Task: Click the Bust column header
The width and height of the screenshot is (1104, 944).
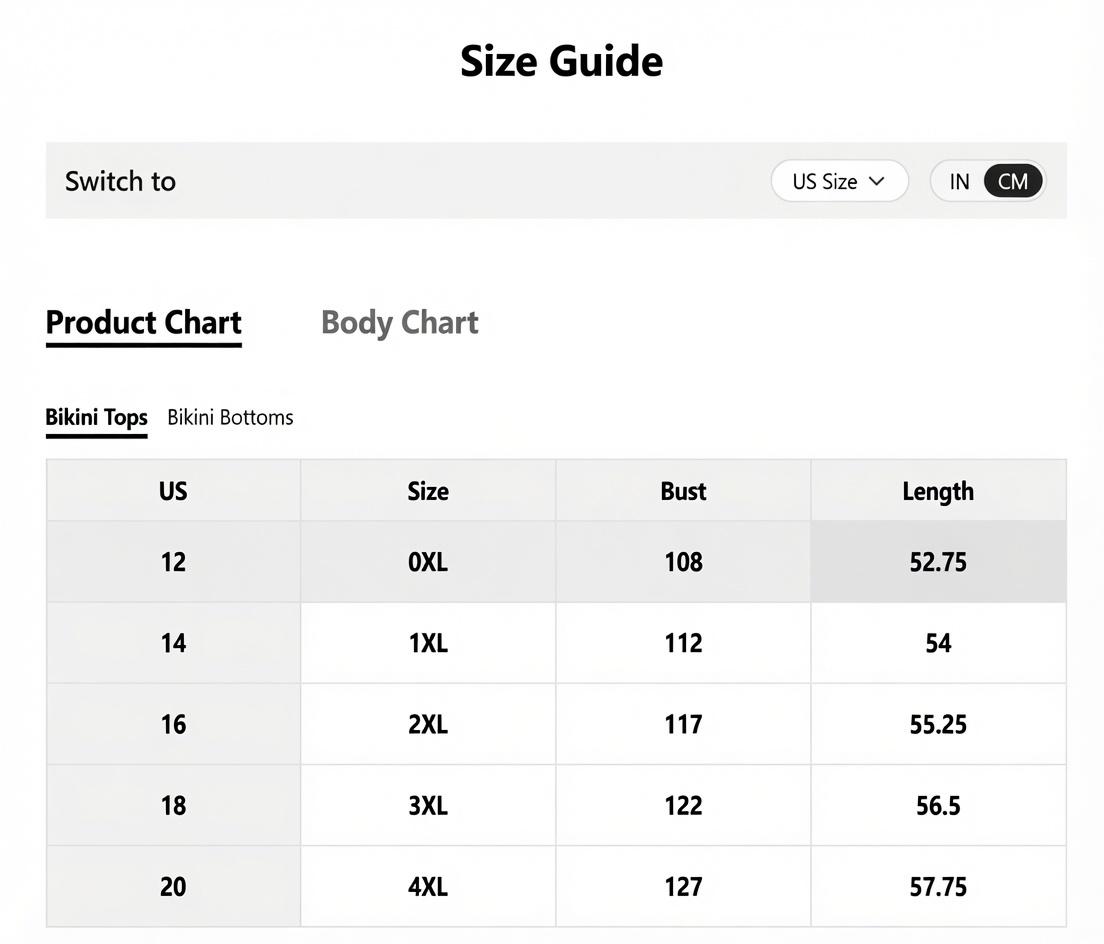Action: [683, 491]
